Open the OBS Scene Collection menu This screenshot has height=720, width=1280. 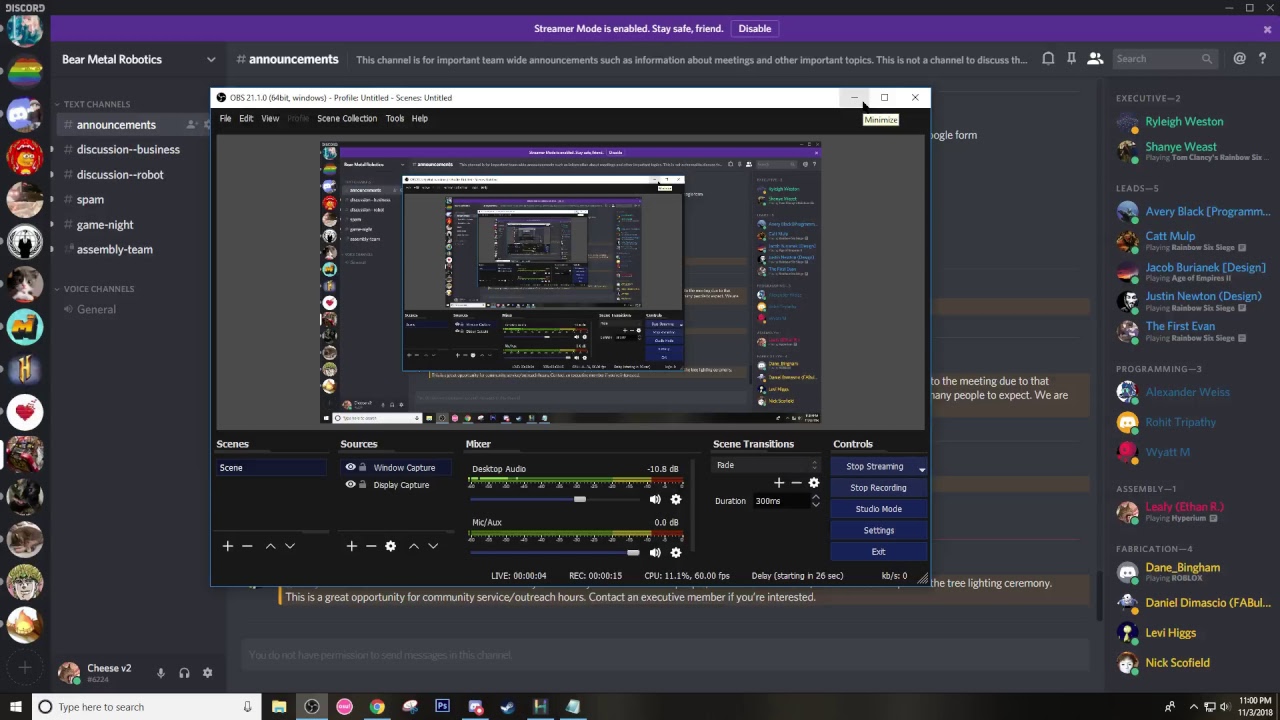point(347,119)
